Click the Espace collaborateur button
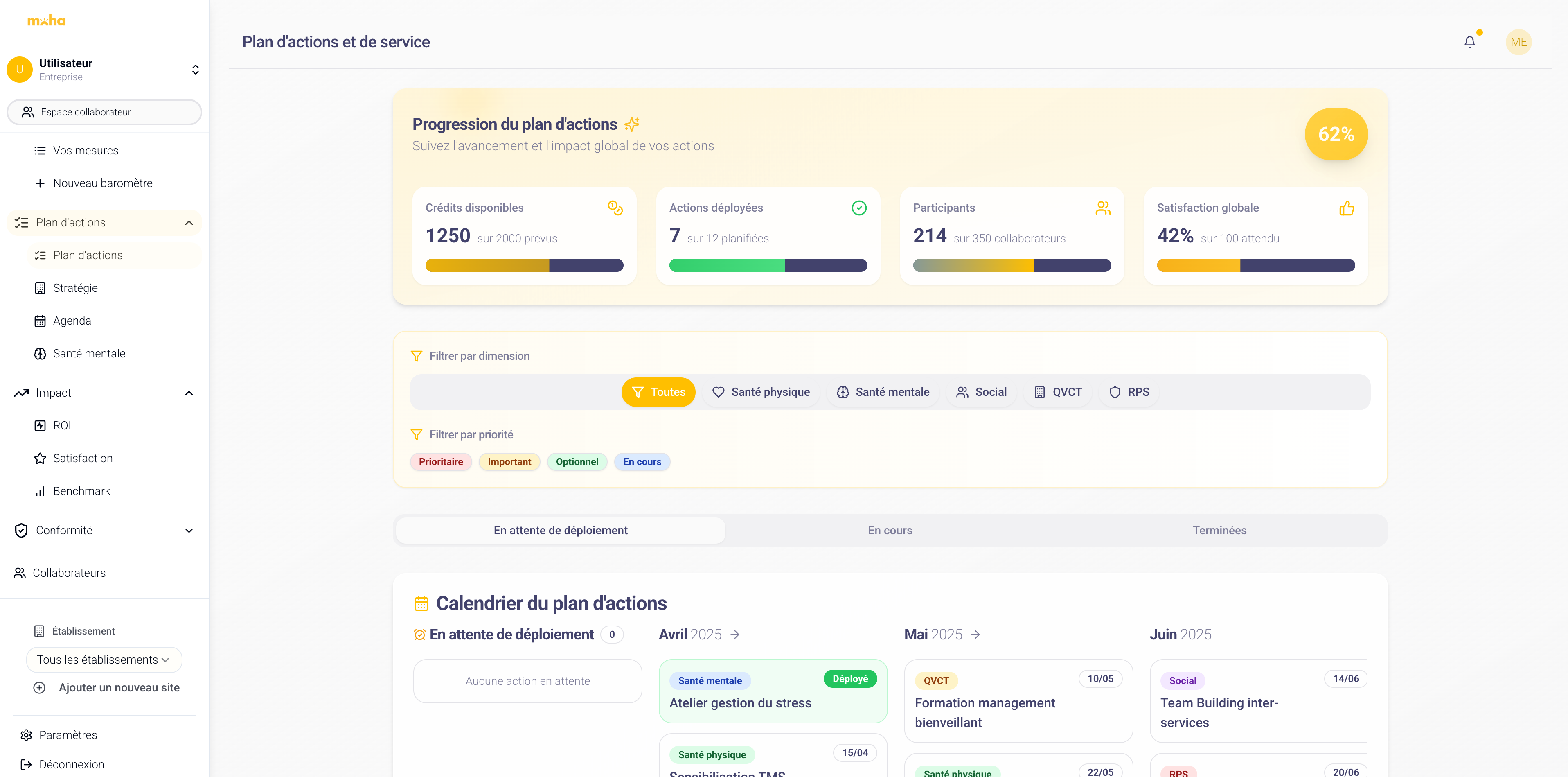The height and width of the screenshot is (777, 1568). tap(104, 112)
